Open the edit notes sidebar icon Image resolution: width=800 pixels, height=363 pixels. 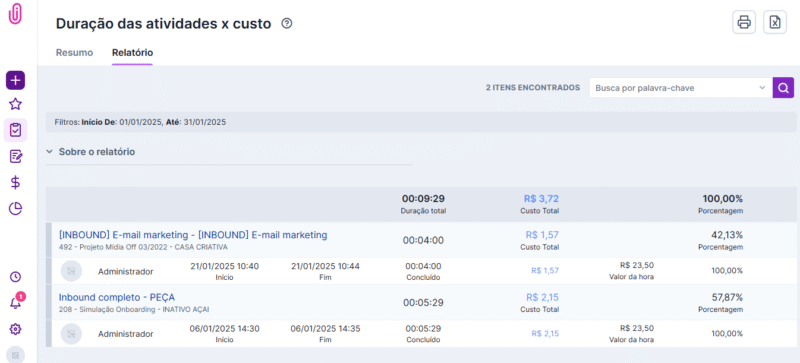coord(15,156)
